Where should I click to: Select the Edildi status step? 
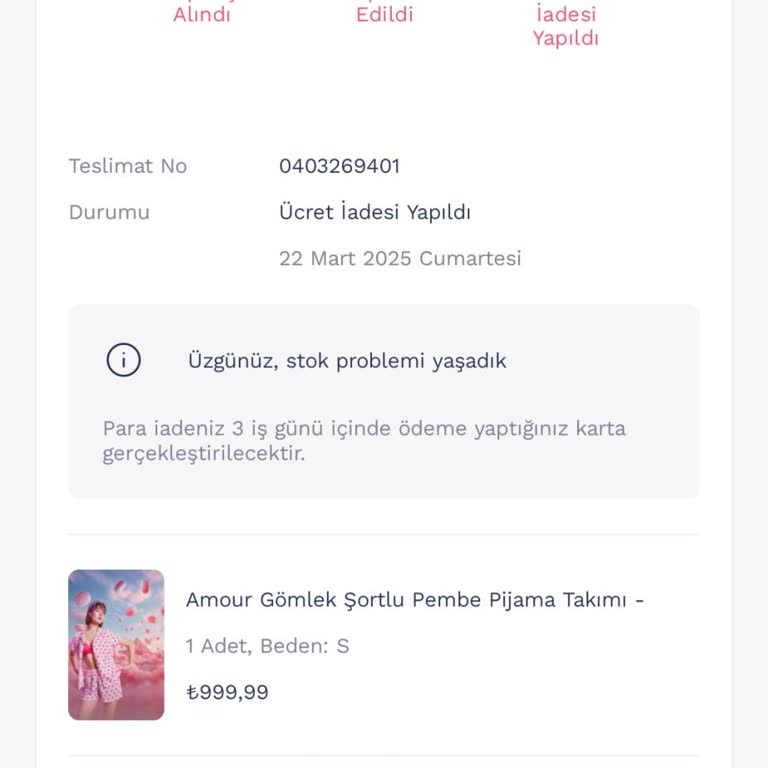coord(384,14)
